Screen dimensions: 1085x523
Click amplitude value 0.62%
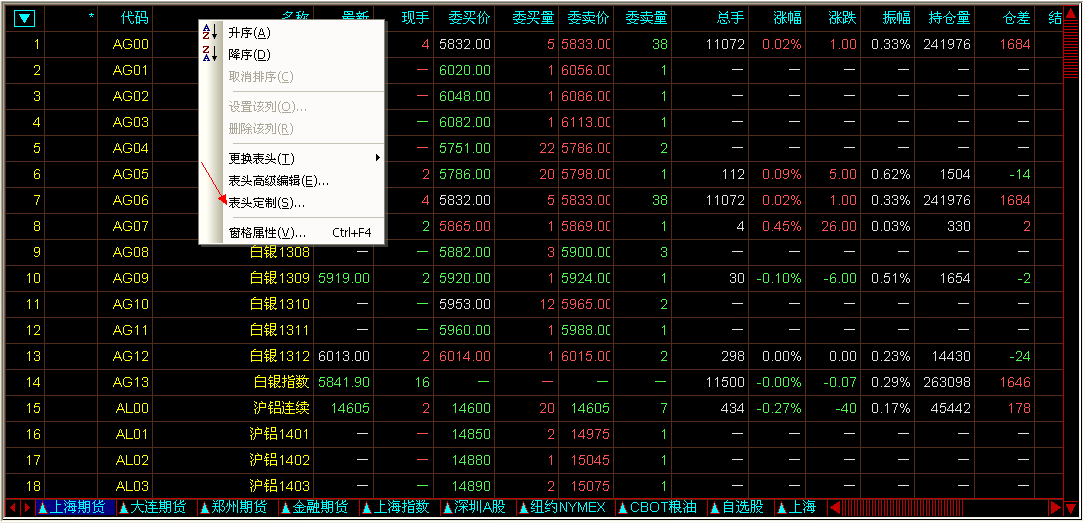[x=891, y=174]
